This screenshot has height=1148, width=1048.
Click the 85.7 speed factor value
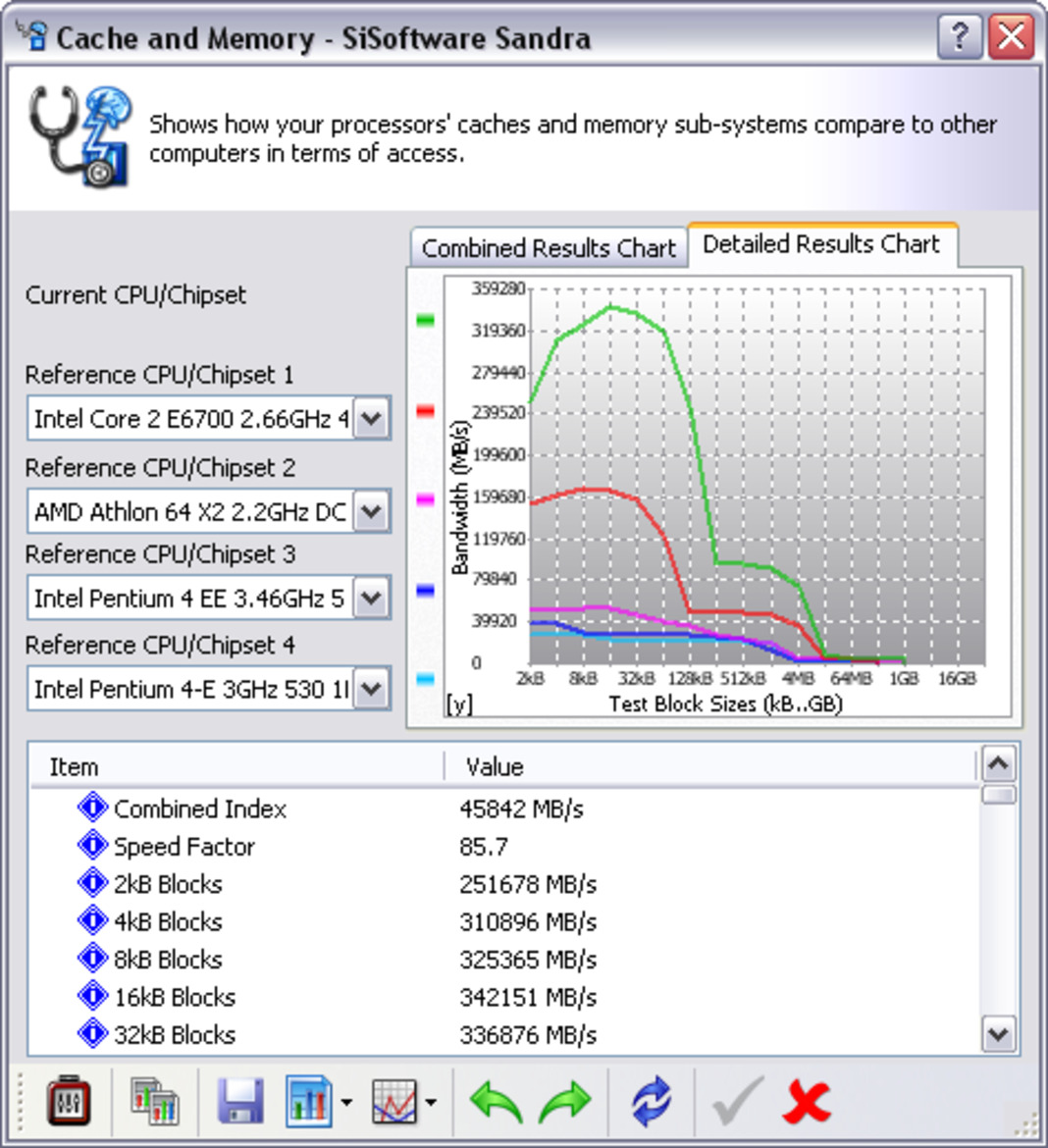click(x=484, y=847)
